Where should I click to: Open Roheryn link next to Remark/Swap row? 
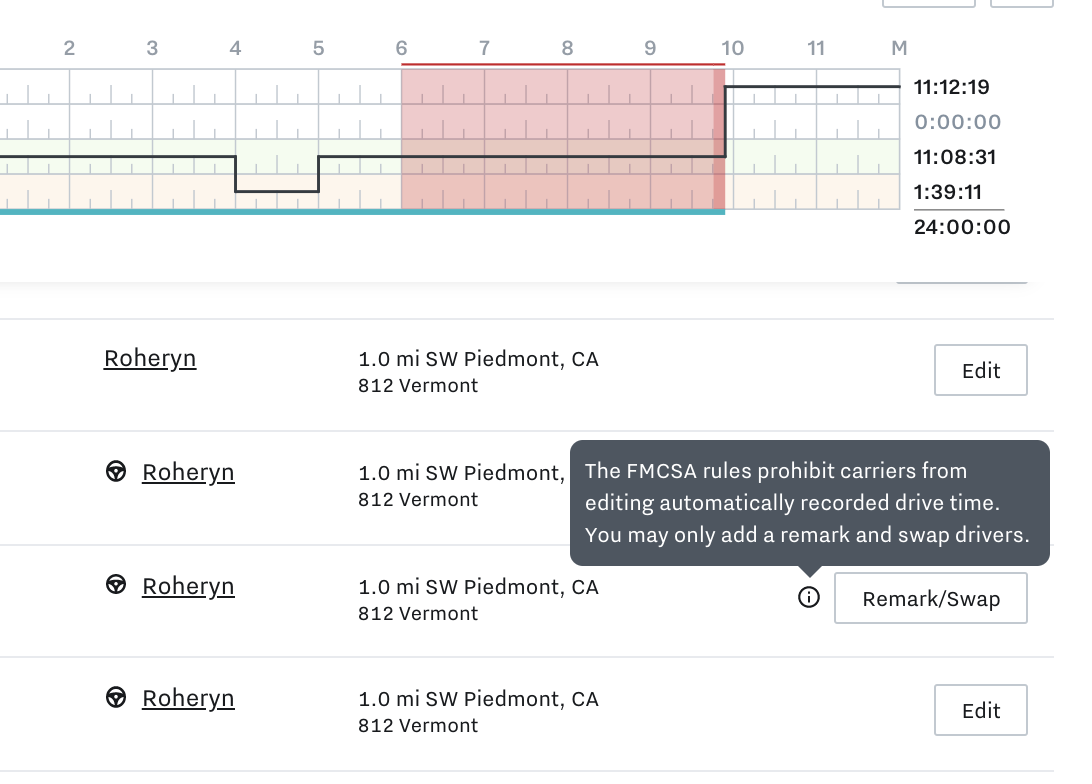(x=188, y=587)
